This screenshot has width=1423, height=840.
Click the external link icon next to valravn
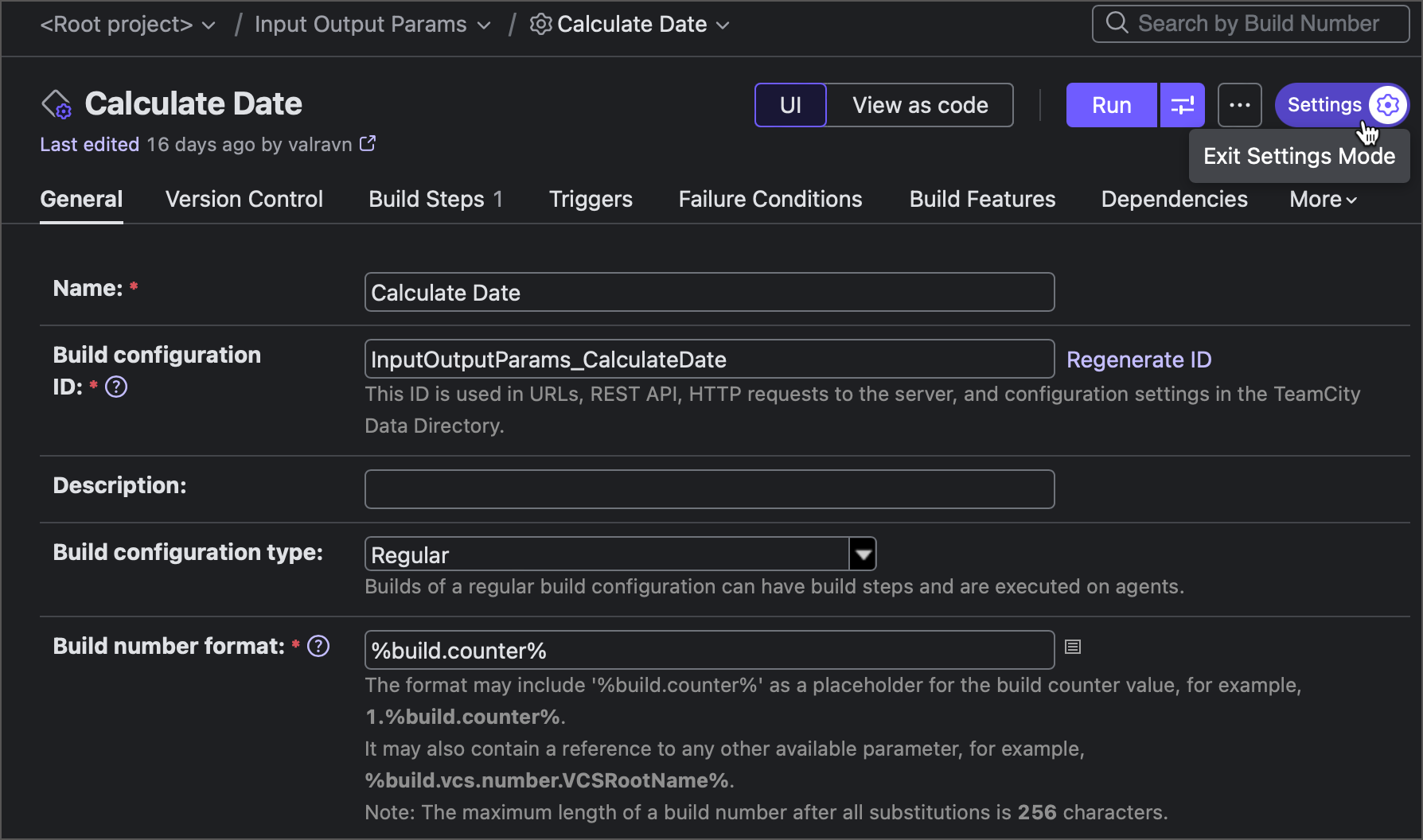coord(367,144)
